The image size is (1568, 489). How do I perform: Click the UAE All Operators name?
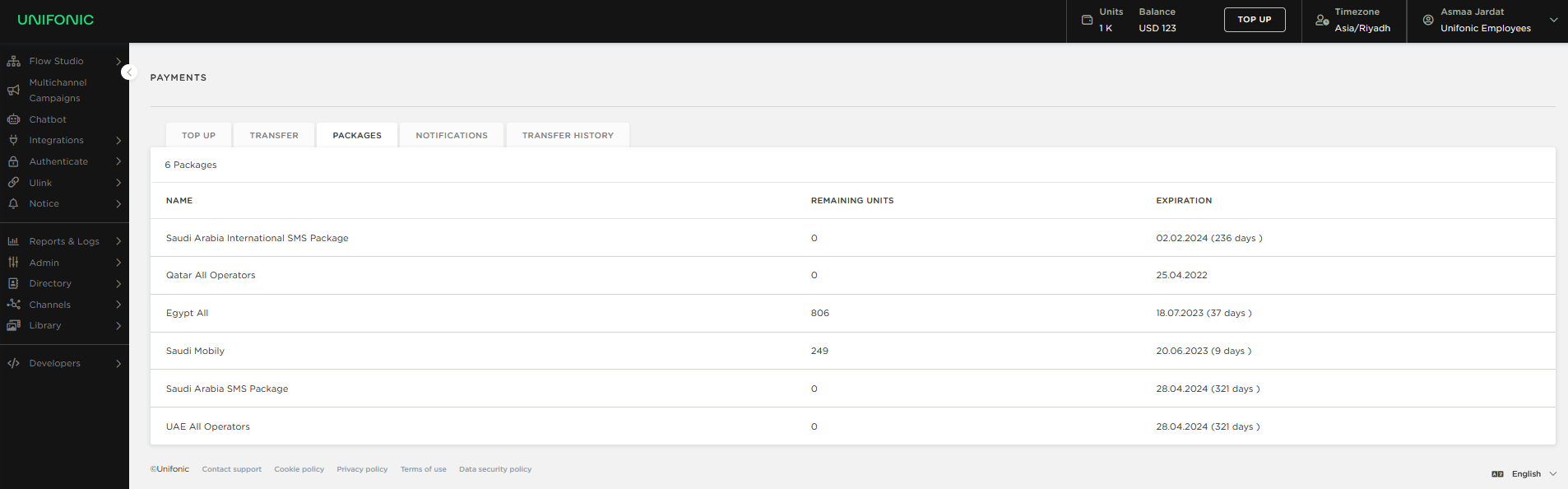(x=207, y=426)
